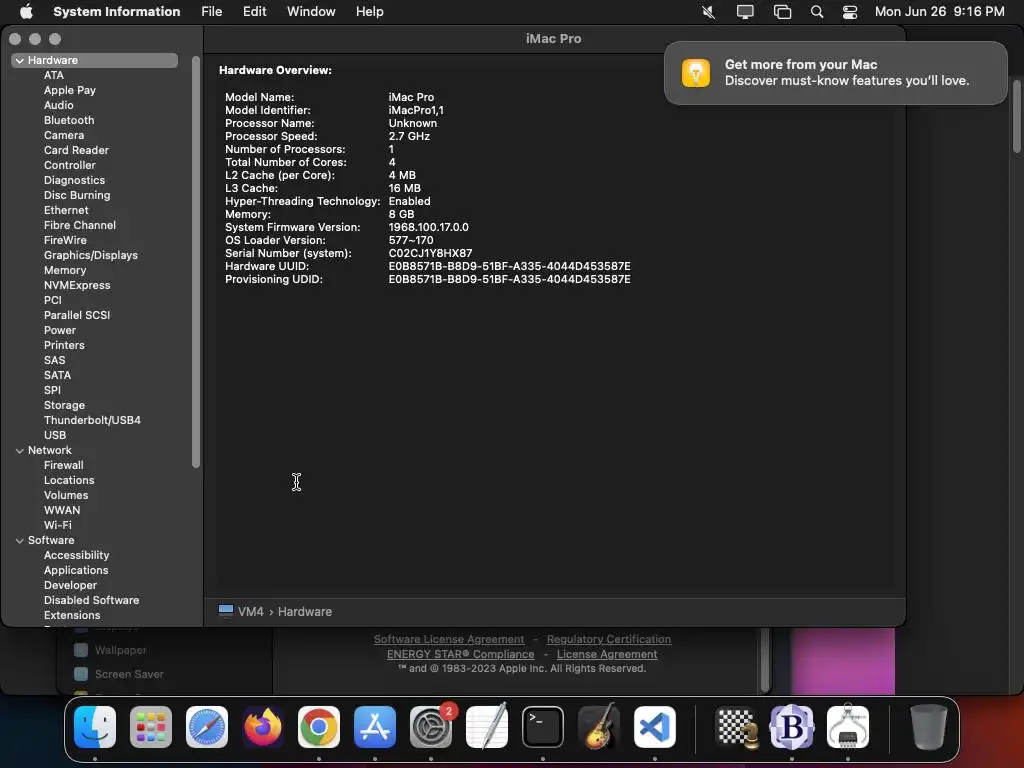Select Applications under Software
Viewport: 1024px width, 768px height.
point(76,571)
